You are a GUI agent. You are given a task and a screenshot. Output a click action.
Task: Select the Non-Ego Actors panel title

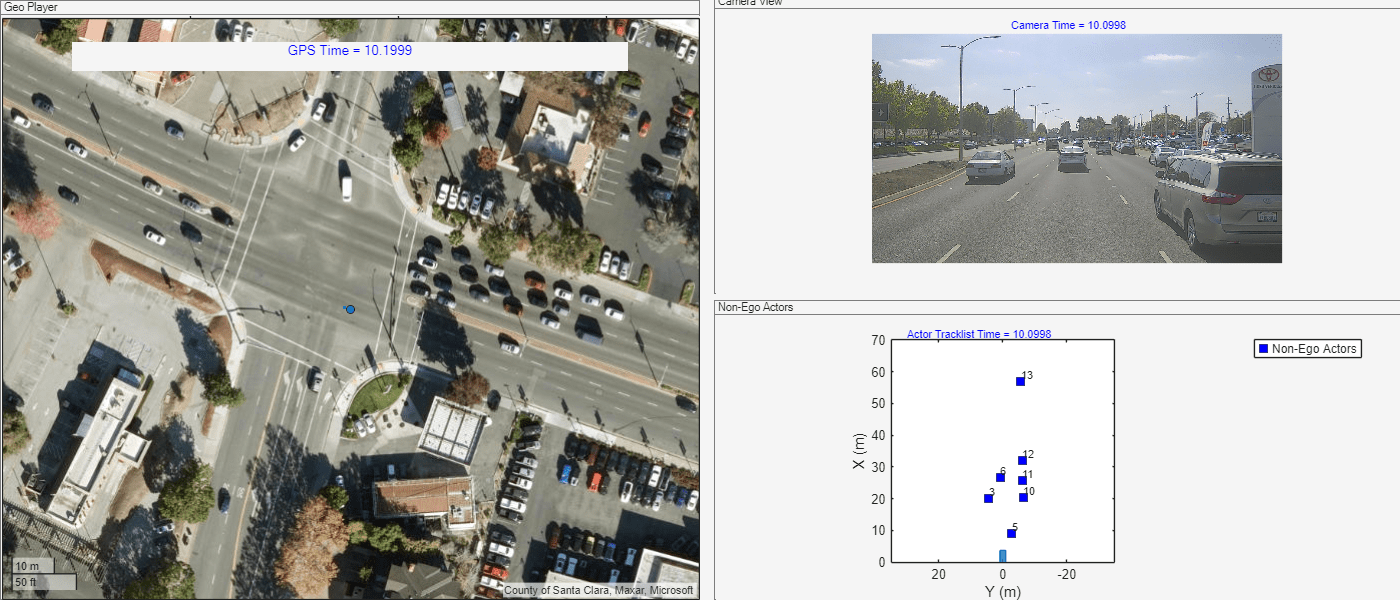point(755,307)
